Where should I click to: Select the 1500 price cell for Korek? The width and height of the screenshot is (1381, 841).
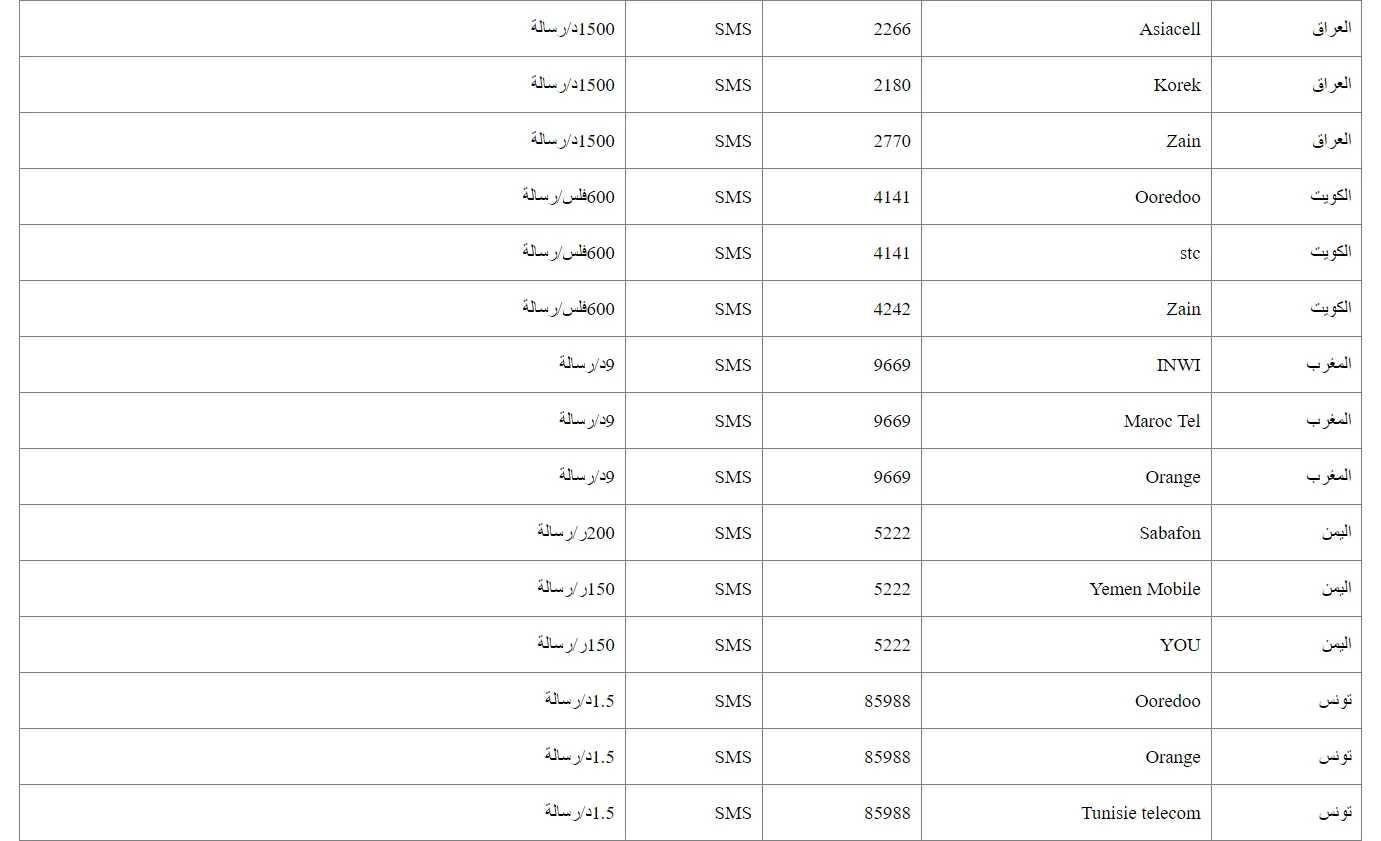(572, 85)
